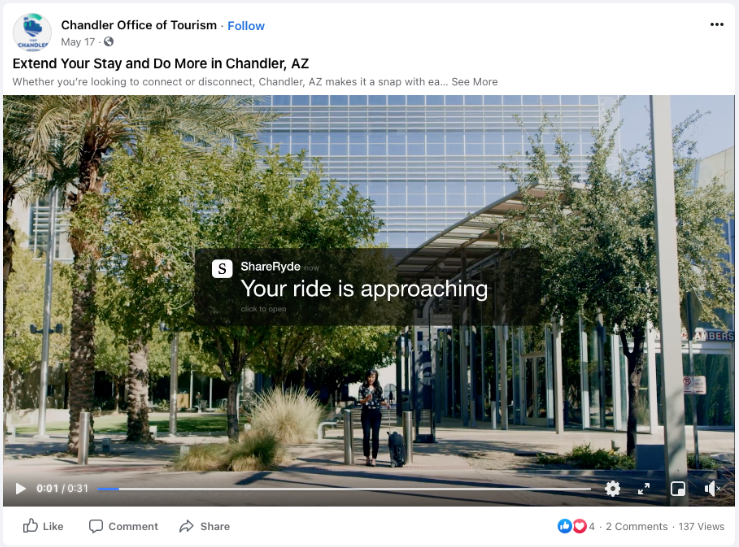Screen dimensions: 739x547
Task: Like the post
Action: (43, 526)
